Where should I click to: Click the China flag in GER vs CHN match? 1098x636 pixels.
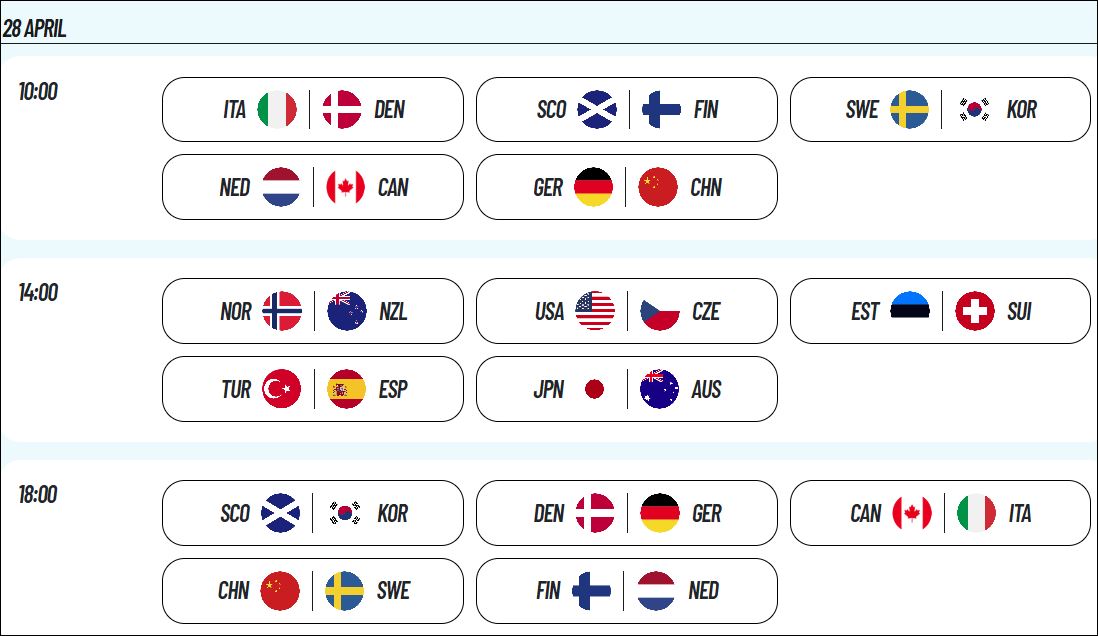click(658, 187)
